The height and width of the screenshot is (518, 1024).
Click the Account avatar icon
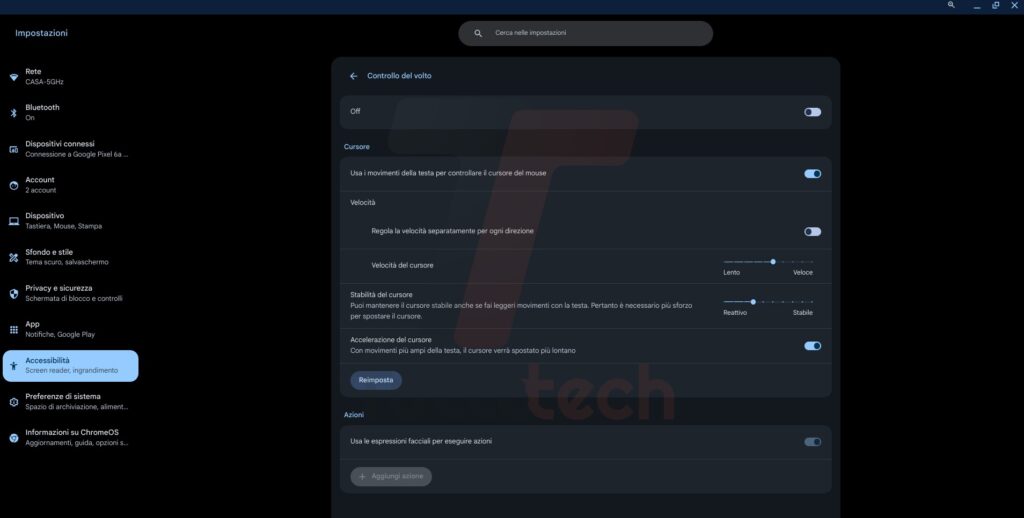14,186
